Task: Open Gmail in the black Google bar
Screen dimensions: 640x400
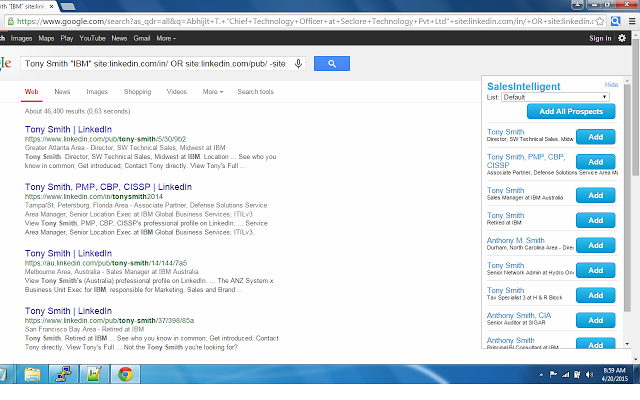Action: pos(142,38)
